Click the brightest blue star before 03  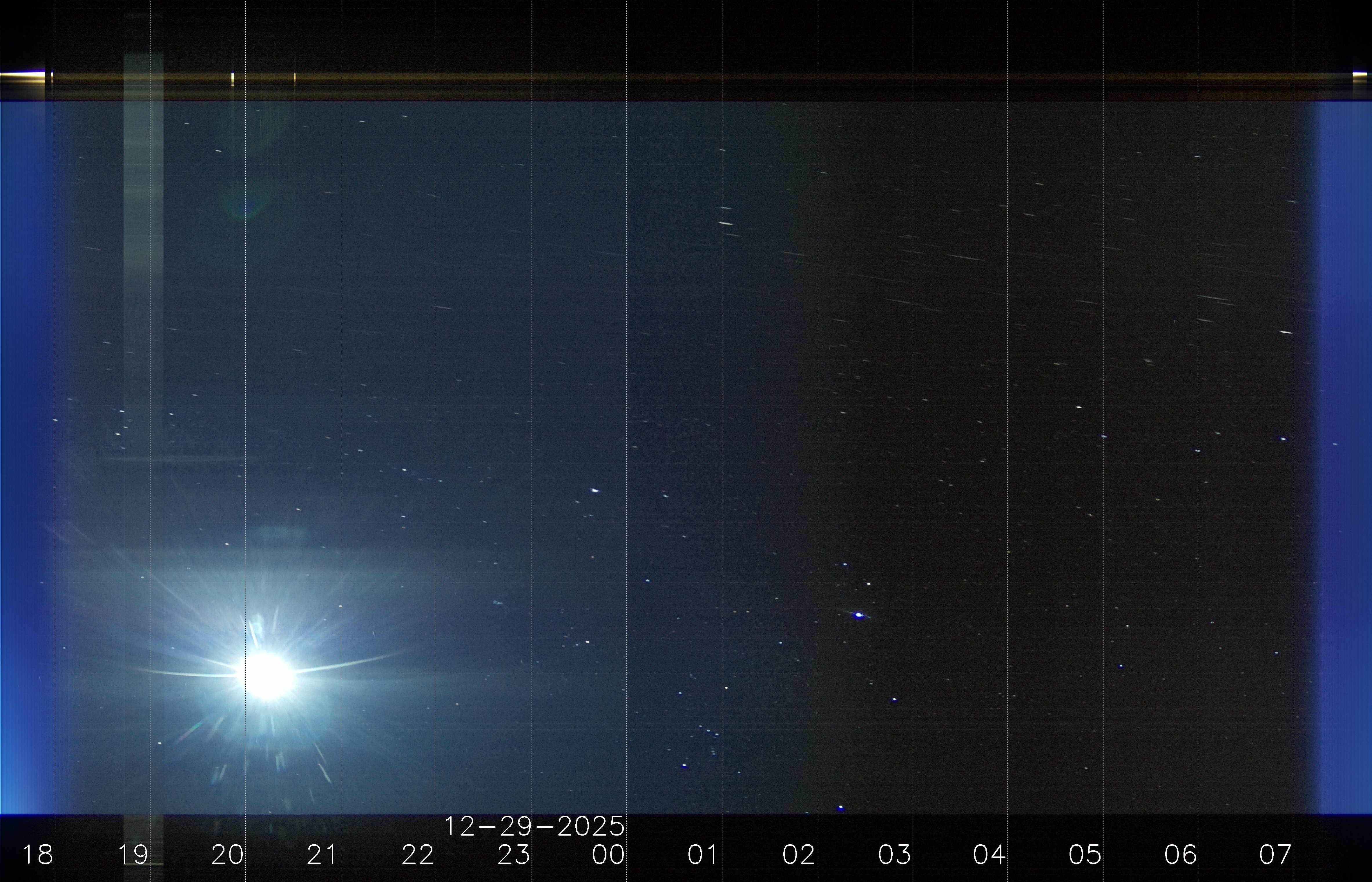coord(859,615)
